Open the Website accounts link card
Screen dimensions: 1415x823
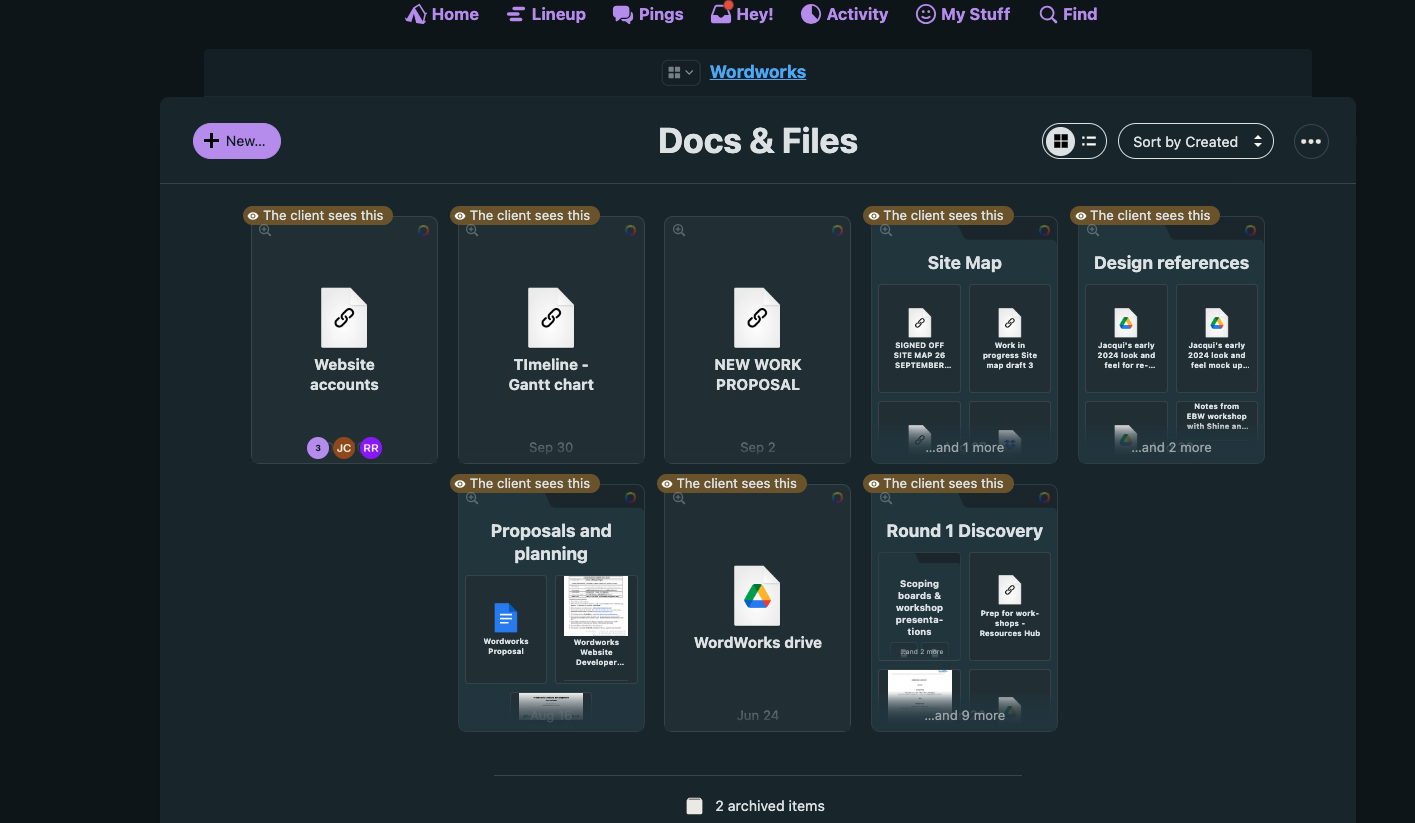(x=344, y=340)
